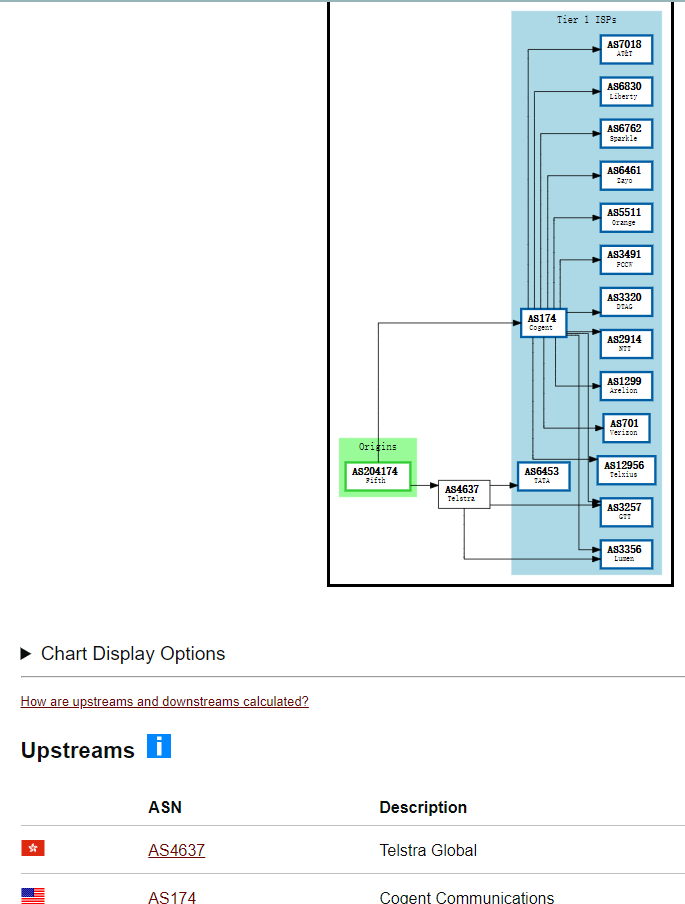Click the AS3491 PCCW node
Image resolution: width=685 pixels, height=904 pixels.
[626, 259]
